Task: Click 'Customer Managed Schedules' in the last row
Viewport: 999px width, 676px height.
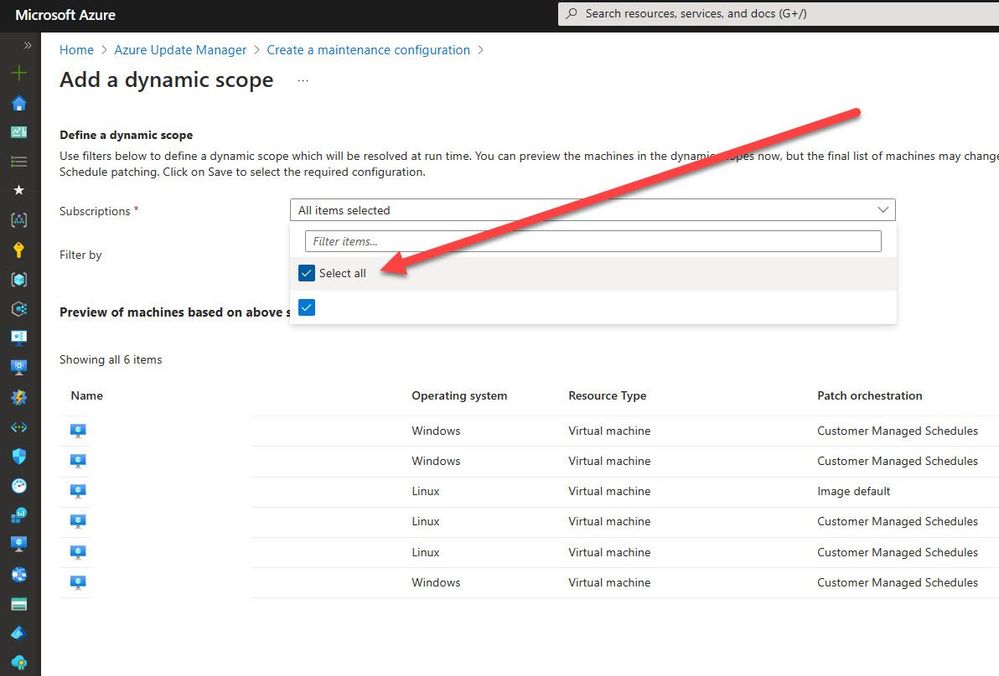Action: click(898, 582)
